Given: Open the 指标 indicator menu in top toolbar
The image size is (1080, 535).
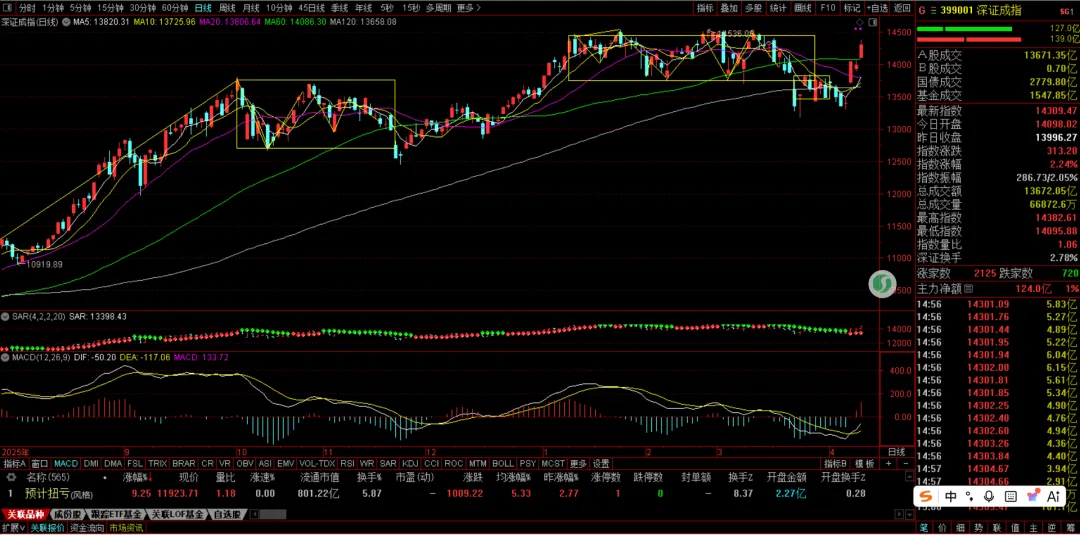Looking at the screenshot, I should (x=705, y=8).
